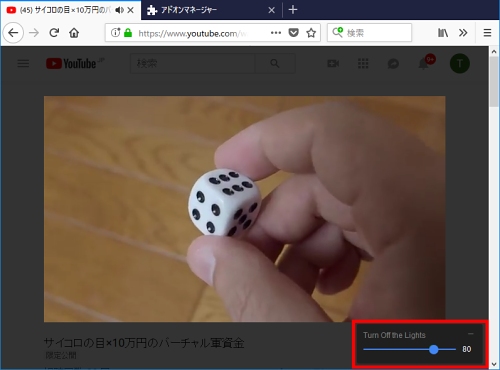Open a new browser tab
Viewport: 500px width, 370px height.
[x=293, y=10]
